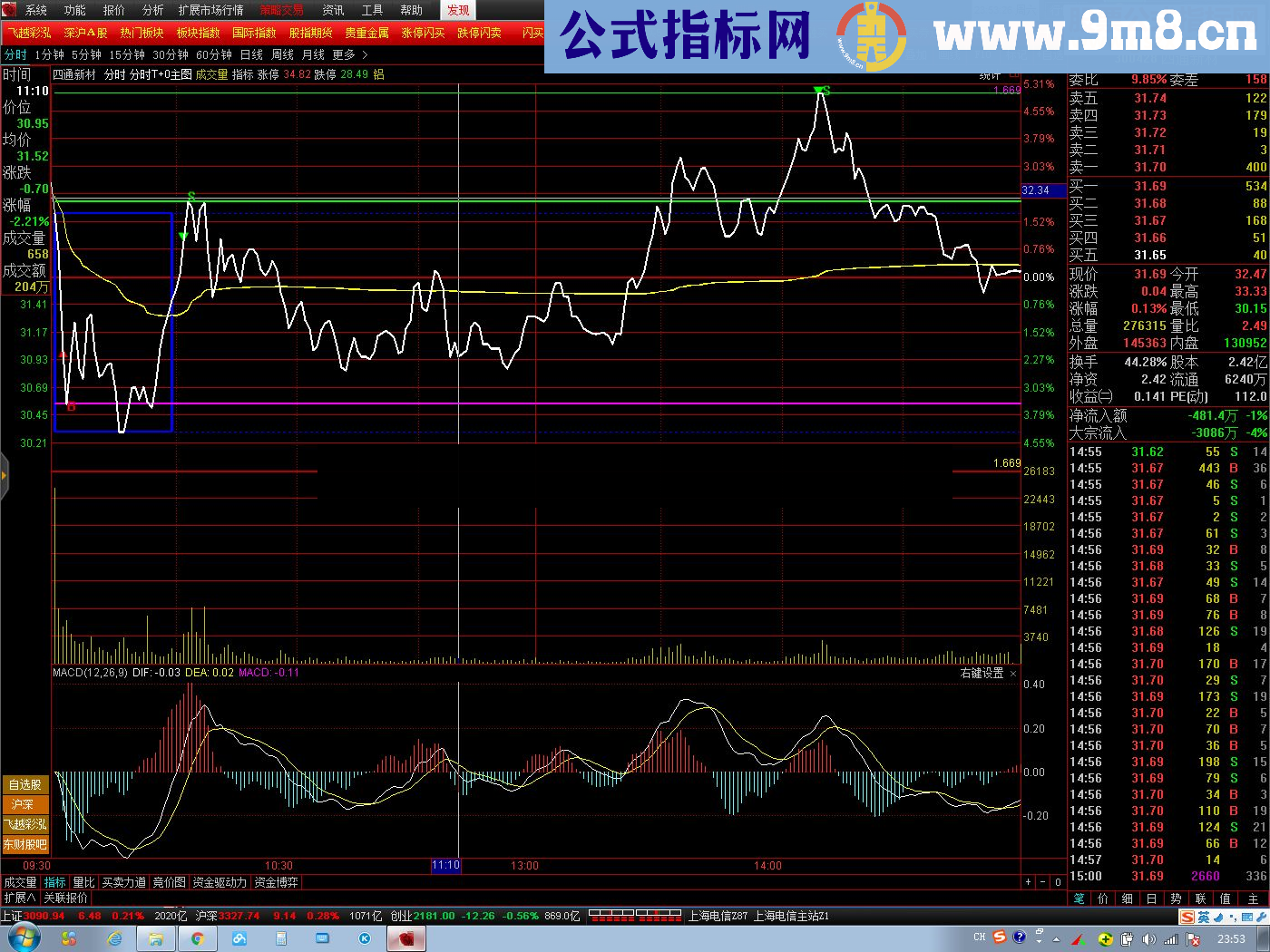Switch to Google Chrome on the taskbar
Viewport: 1270px width, 952px height.
[197, 938]
